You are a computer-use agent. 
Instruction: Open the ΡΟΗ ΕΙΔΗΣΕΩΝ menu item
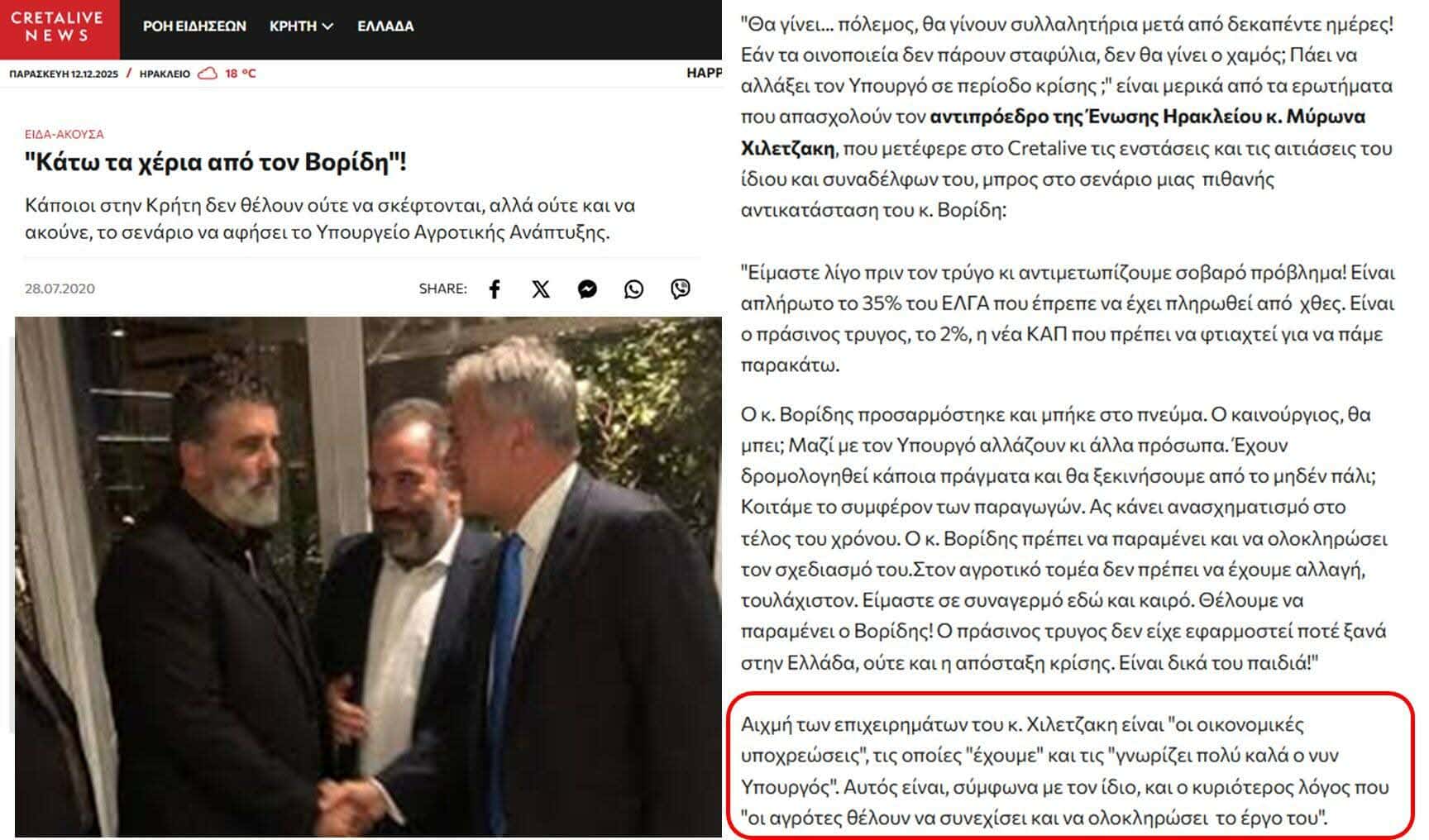click(194, 26)
